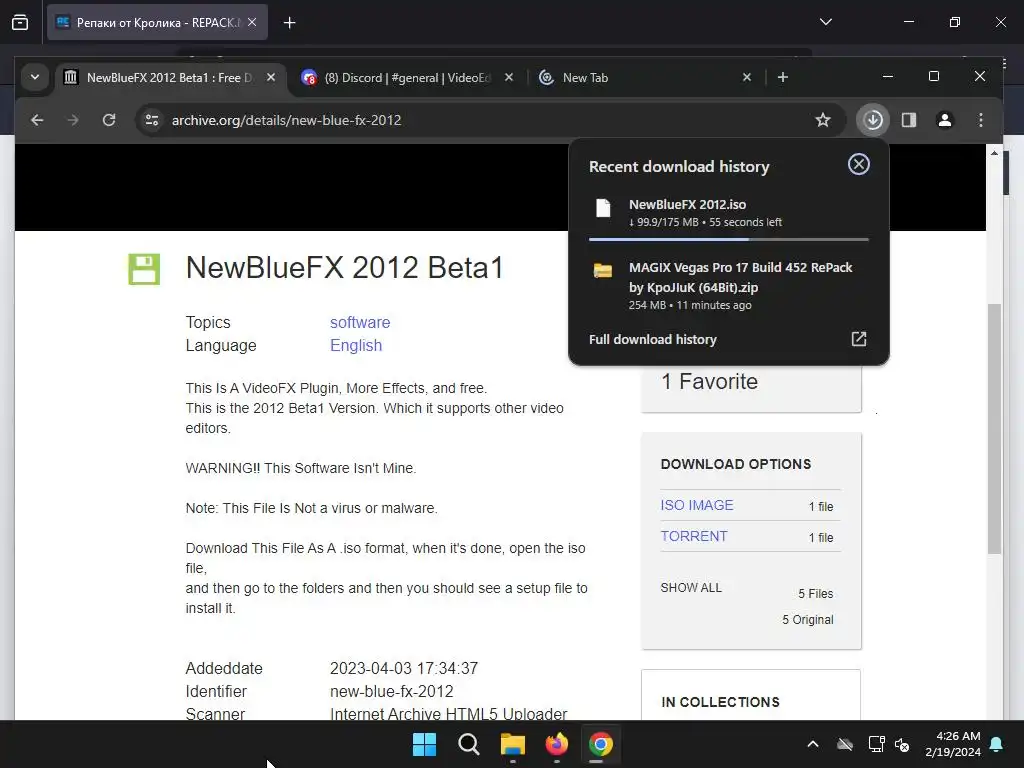The height and width of the screenshot is (768, 1024).
Task: Open the Chrome profile icon
Action: (x=945, y=120)
